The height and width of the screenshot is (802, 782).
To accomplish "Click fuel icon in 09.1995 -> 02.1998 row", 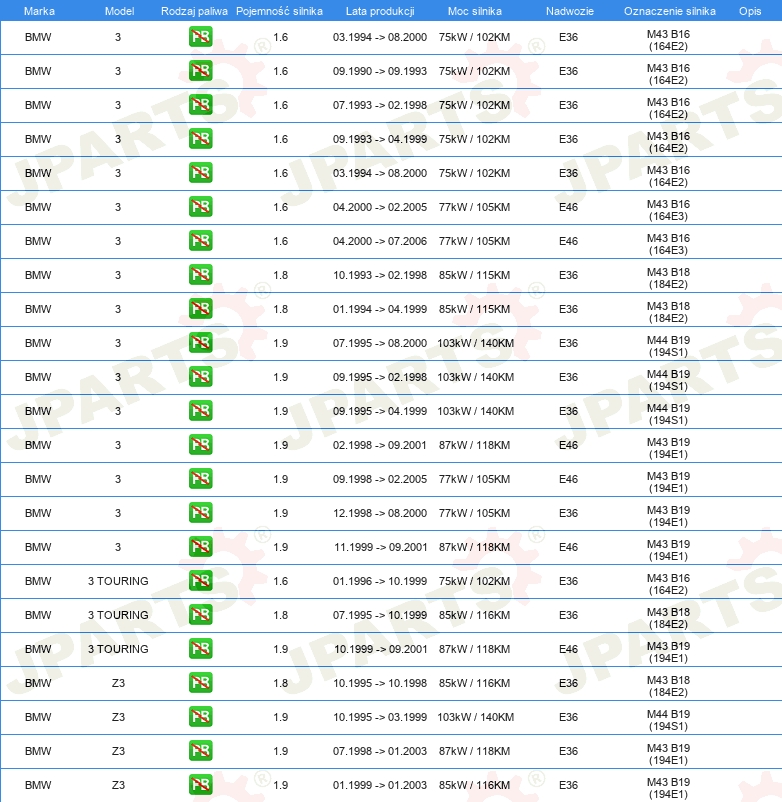I will pyautogui.click(x=200, y=376).
